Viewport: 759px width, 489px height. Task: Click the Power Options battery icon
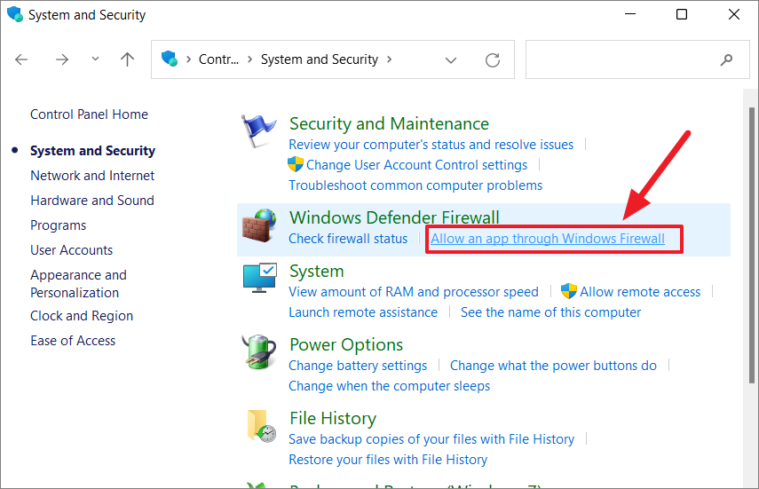(259, 352)
